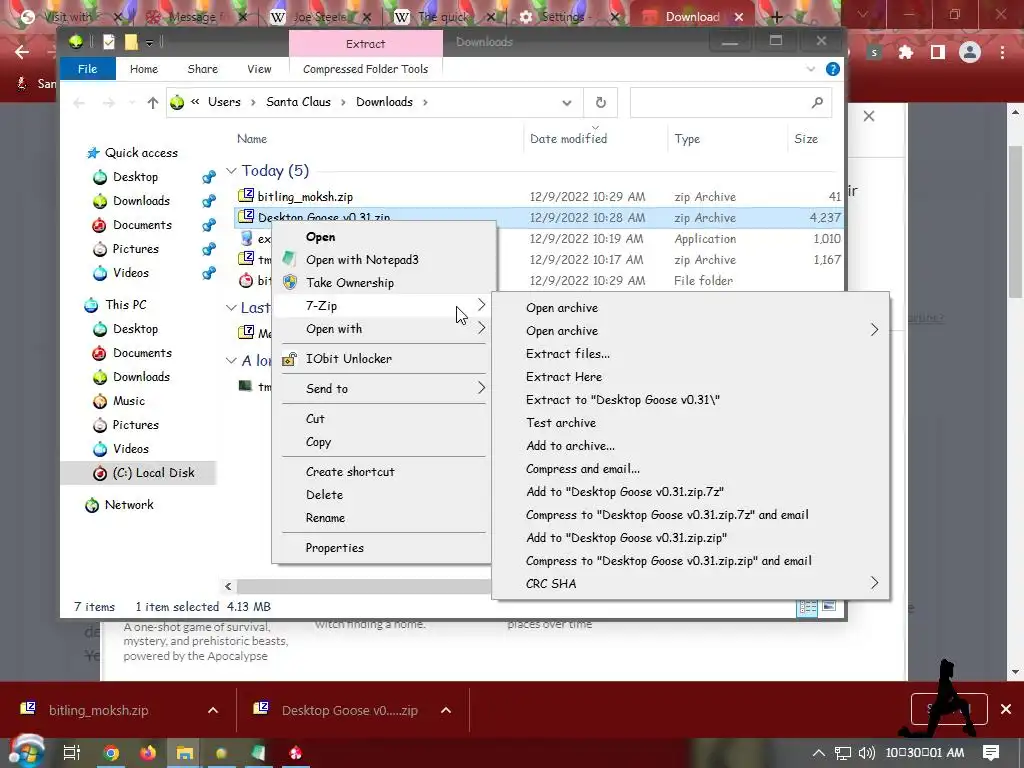Click the Users breadcrumb segment
Viewport: 1024px width, 768px height.
[x=224, y=102]
